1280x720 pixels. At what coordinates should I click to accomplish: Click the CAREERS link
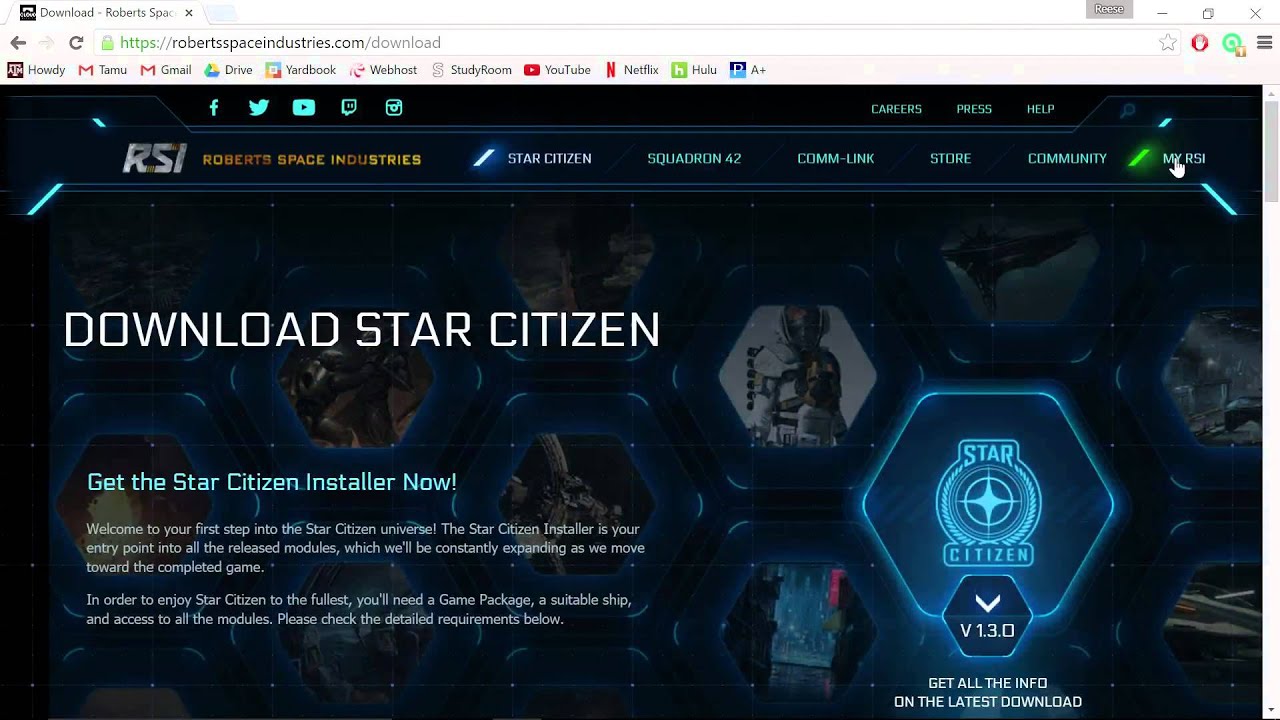pyautogui.click(x=896, y=109)
